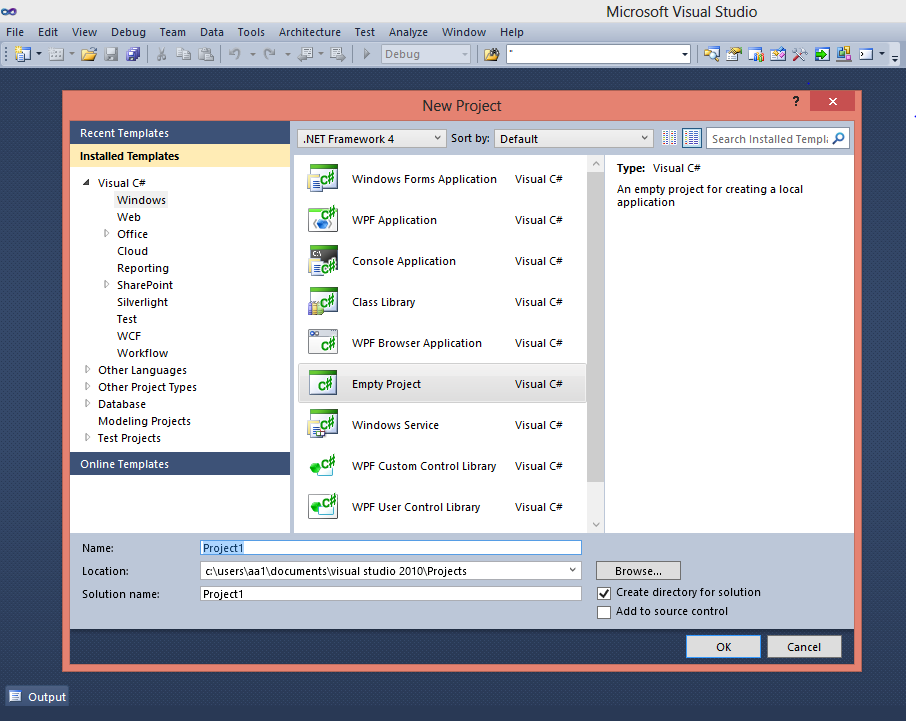Open the toolbar Find combo box dropdown
Screen dimensions: 916x721
point(684,54)
